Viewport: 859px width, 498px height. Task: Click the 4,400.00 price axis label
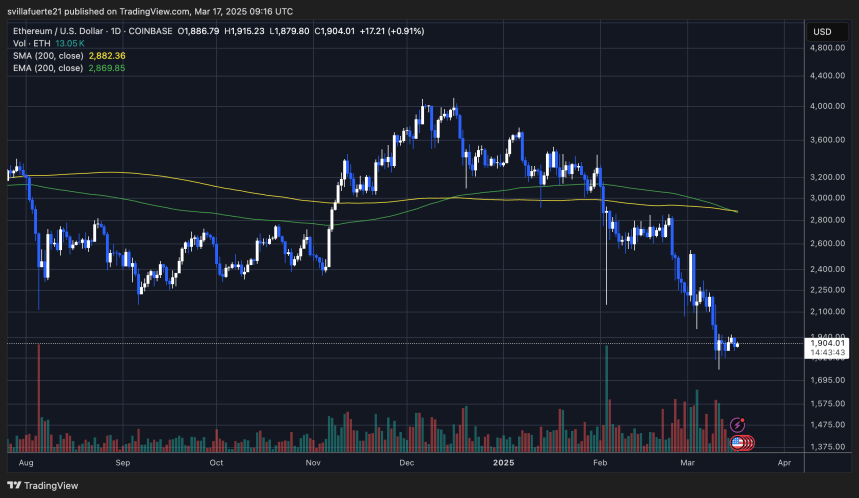point(827,76)
